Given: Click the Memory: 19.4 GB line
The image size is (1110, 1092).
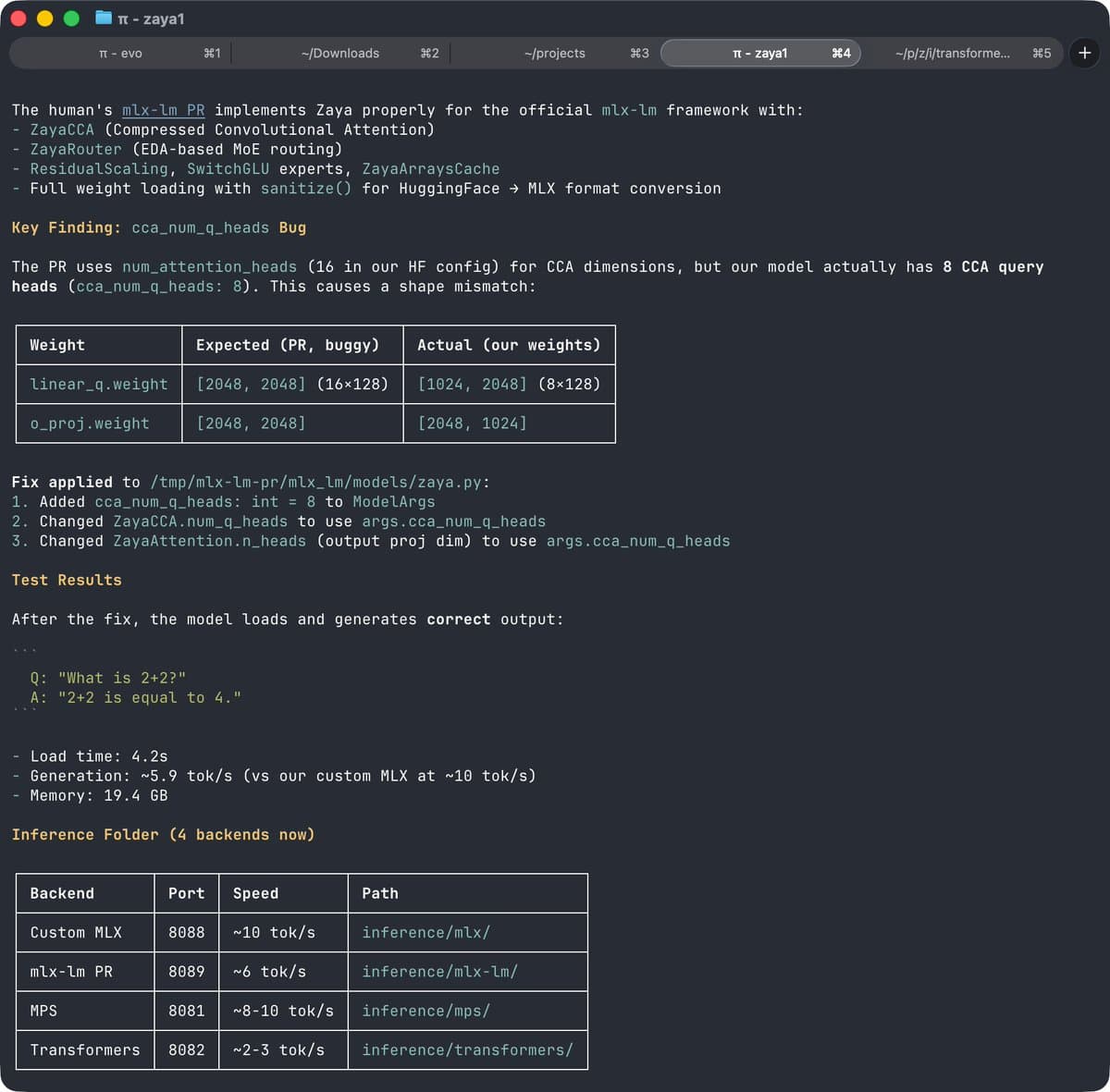Looking at the screenshot, I should tap(90, 795).
